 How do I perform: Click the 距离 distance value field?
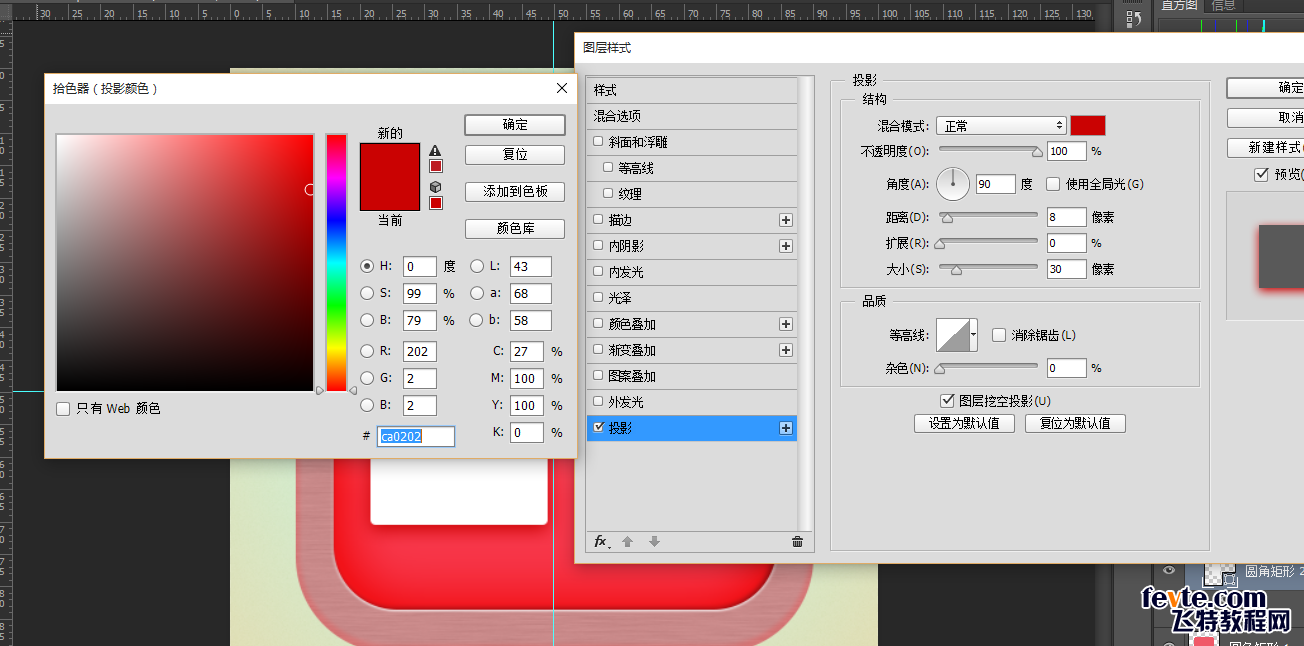click(x=1067, y=217)
